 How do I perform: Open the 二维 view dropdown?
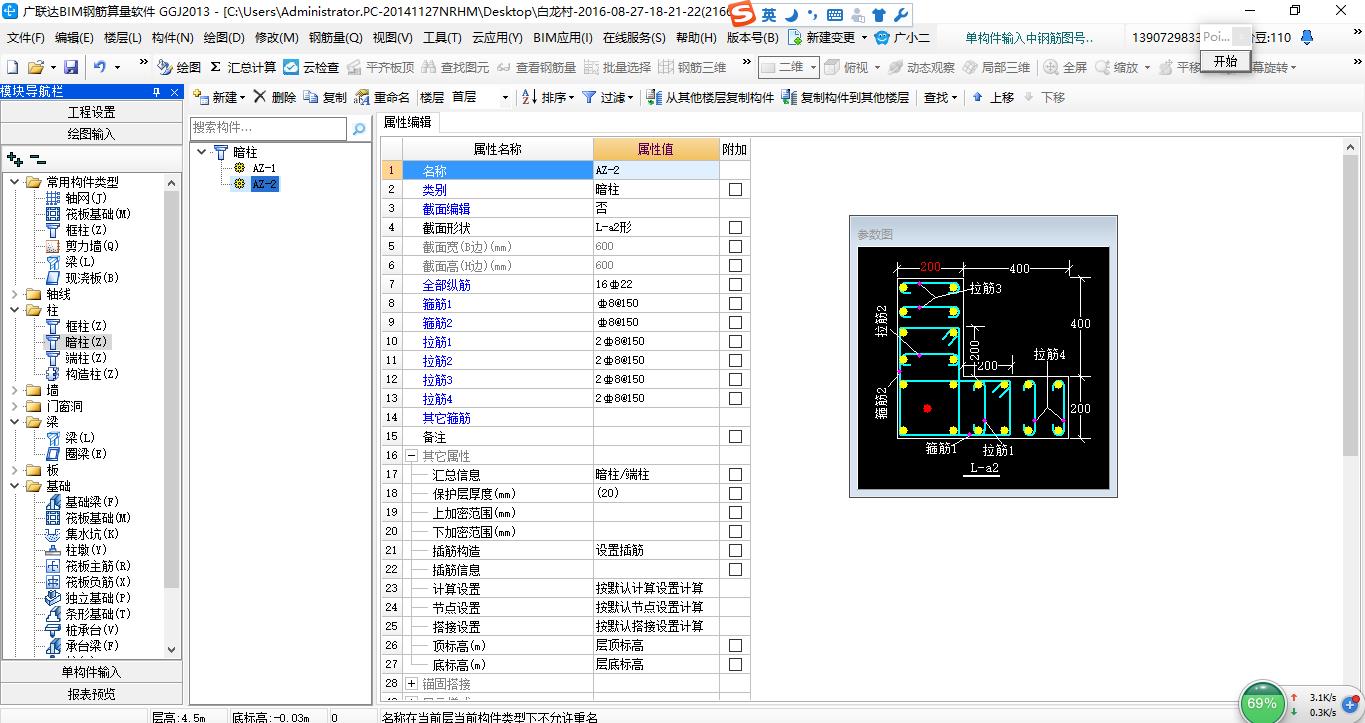pyautogui.click(x=813, y=67)
